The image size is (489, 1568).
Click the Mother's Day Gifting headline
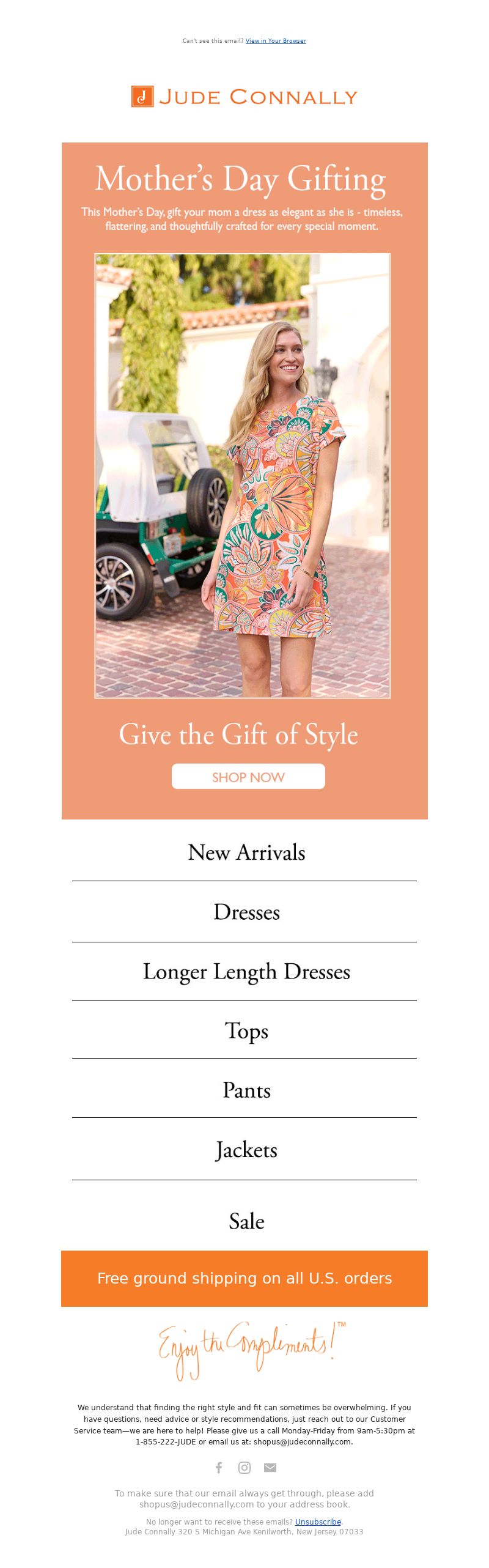pos(240,179)
